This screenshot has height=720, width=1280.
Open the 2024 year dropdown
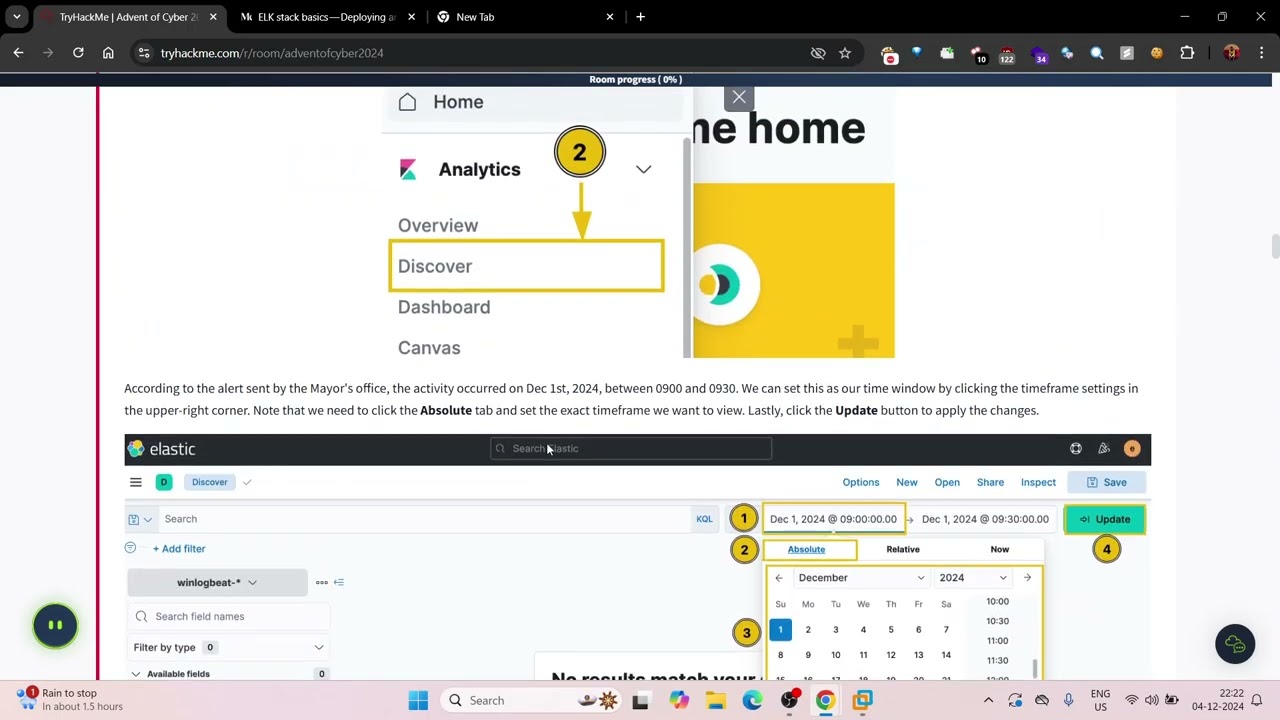(x=973, y=578)
